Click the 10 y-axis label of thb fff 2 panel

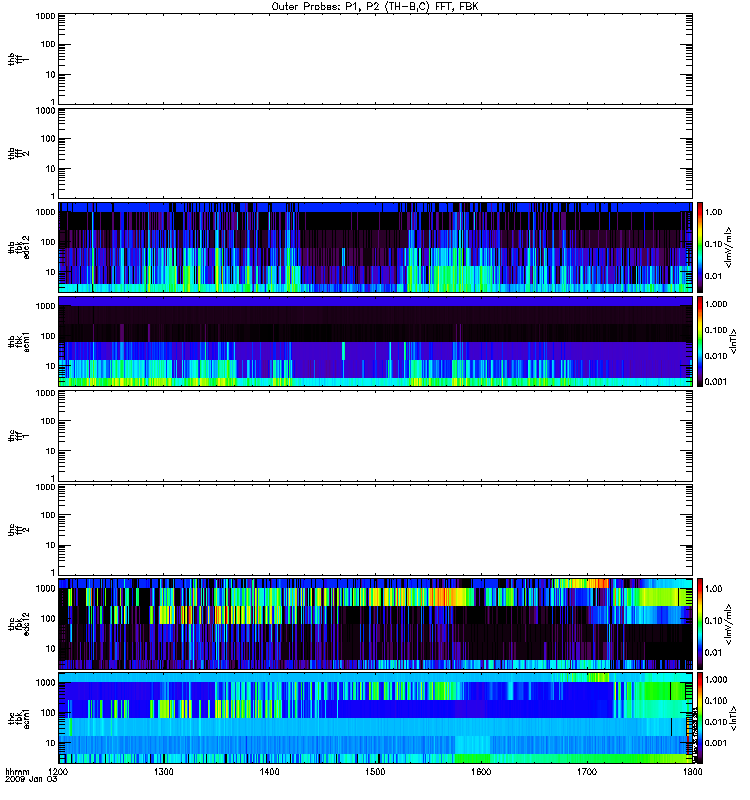click(x=50, y=168)
